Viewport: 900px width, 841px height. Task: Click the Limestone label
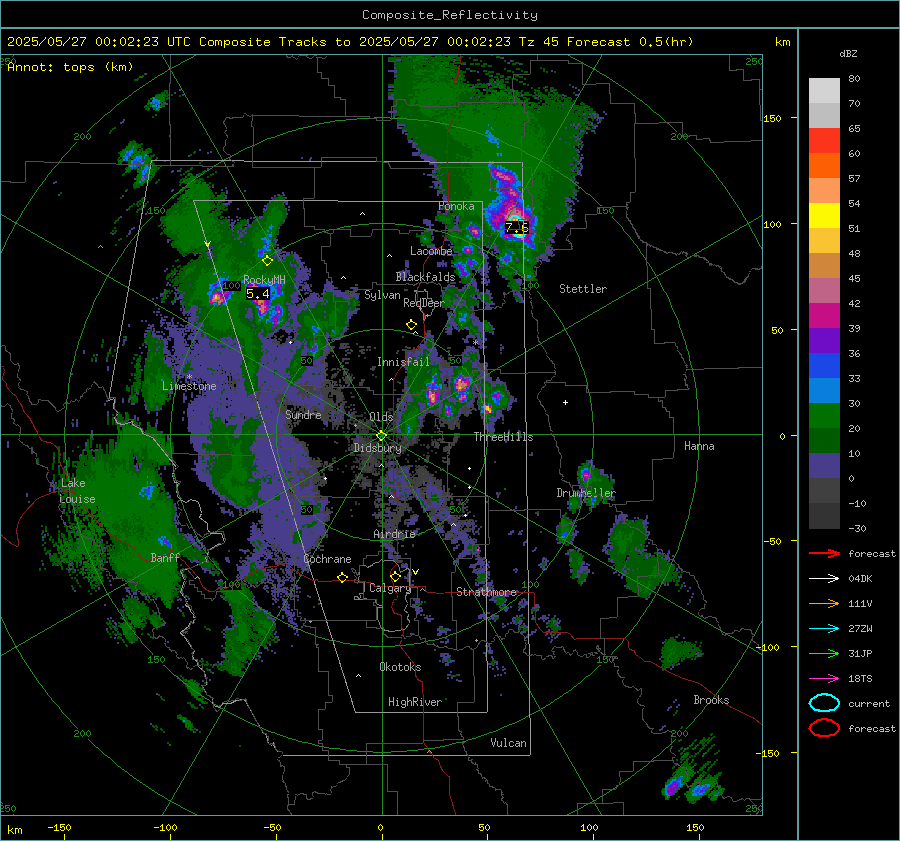click(x=189, y=386)
